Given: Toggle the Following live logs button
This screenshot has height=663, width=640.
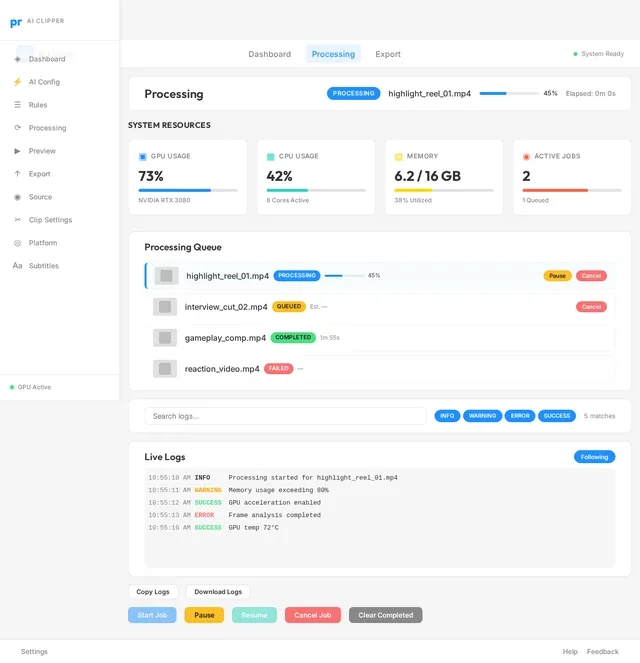Looking at the screenshot, I should pyautogui.click(x=594, y=457).
